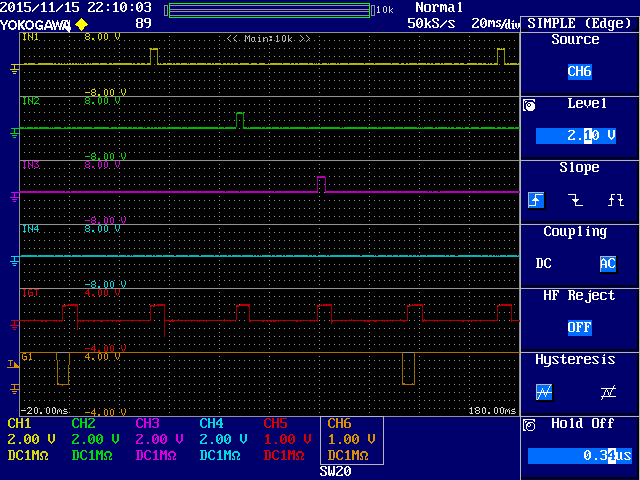Open SIMPLE (Edge) trigger type menu
The height and width of the screenshot is (480, 640).
coord(579,23)
